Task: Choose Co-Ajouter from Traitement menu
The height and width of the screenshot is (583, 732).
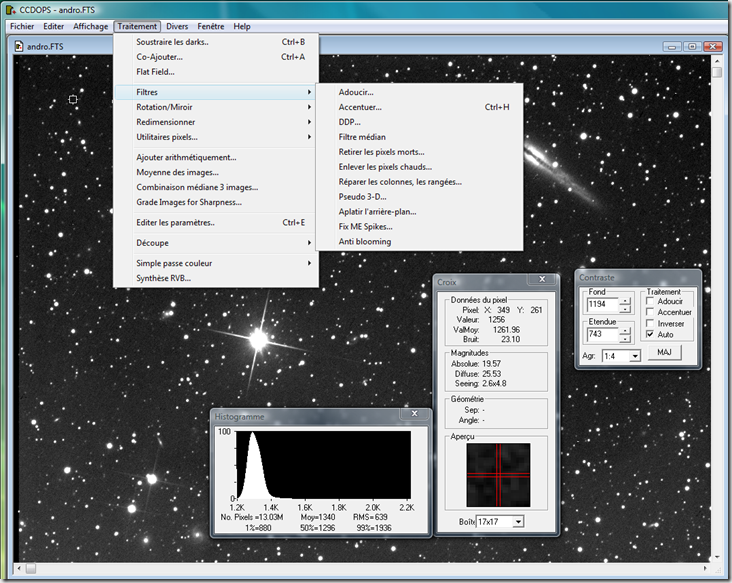Action: pyautogui.click(x=217, y=57)
